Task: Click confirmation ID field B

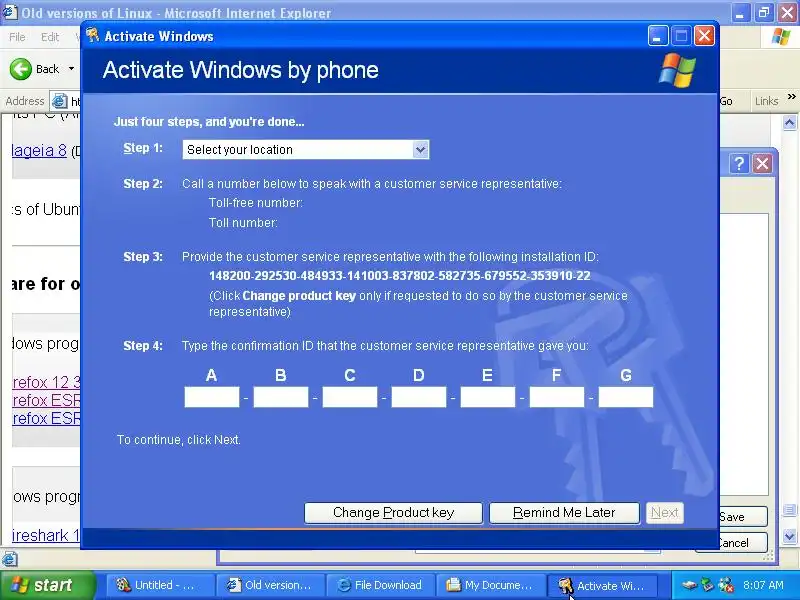Action: (281, 397)
